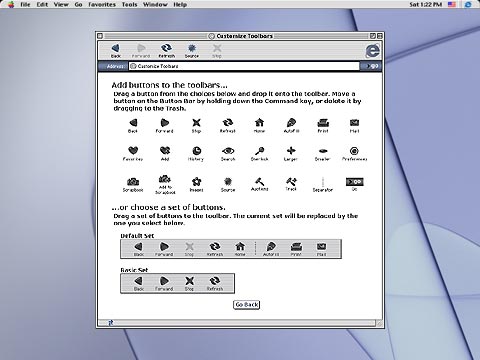This screenshot has height=360, width=480.
Task: Click the go button beside the address field
Action: pos(372,66)
